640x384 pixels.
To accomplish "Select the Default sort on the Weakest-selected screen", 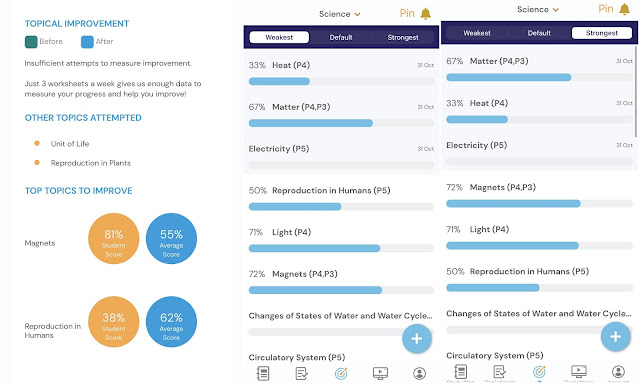I will [x=341, y=37].
